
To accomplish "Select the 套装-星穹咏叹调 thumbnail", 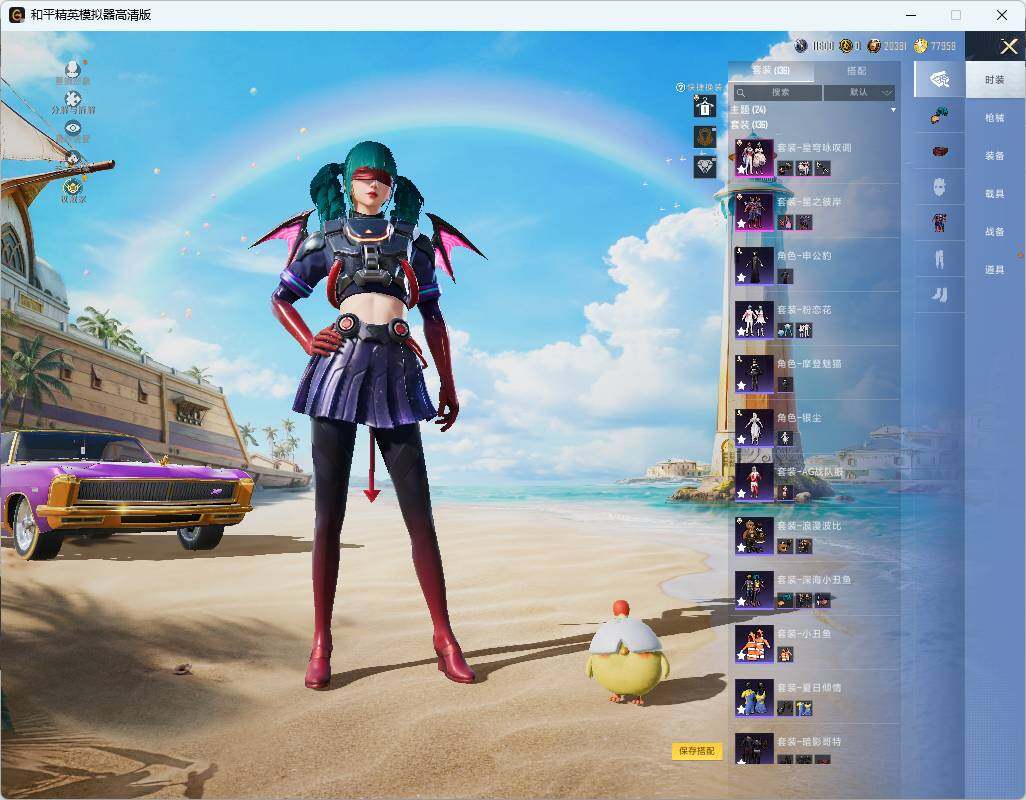I will [x=754, y=158].
